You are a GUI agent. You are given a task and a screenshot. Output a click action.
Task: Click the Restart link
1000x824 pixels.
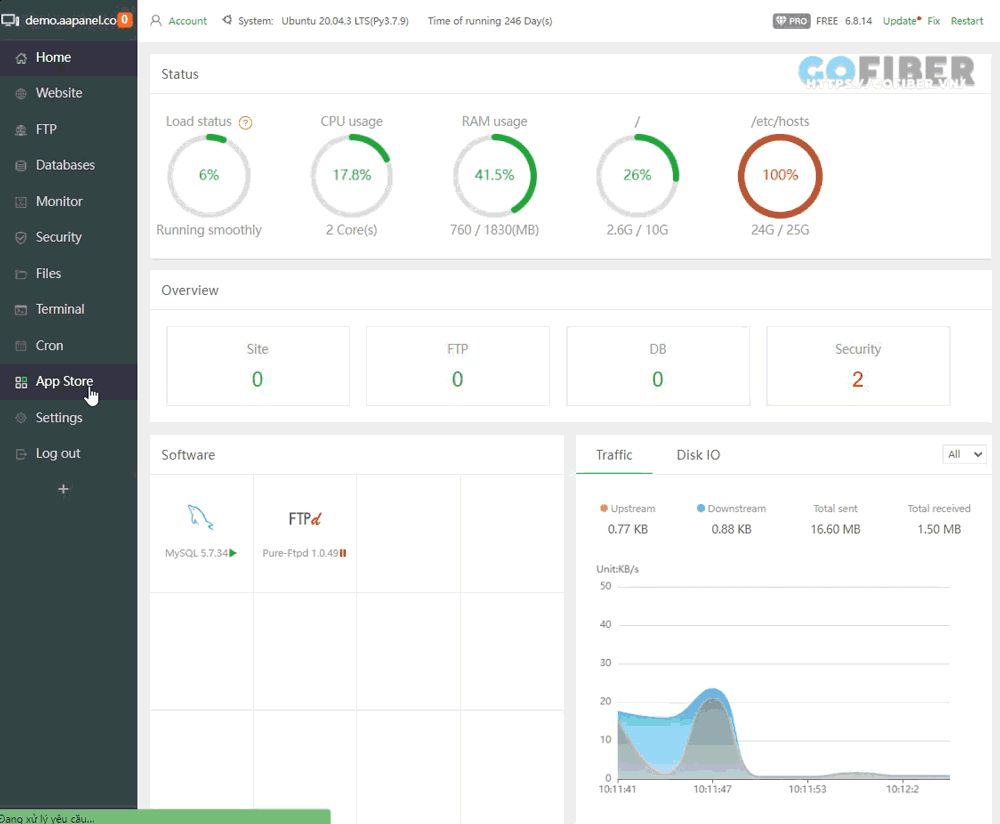(x=966, y=21)
